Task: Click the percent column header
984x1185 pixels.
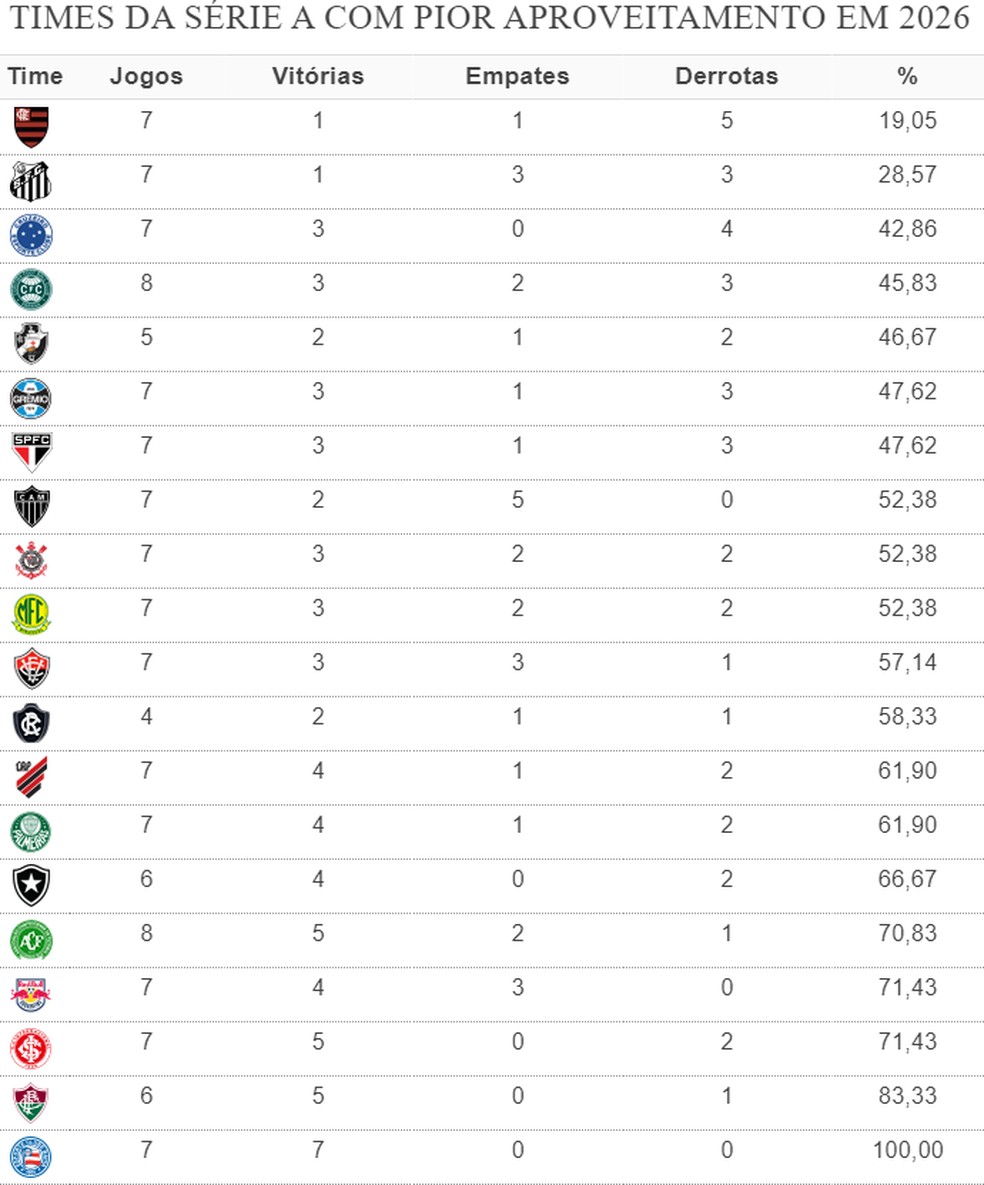Action: click(x=907, y=76)
